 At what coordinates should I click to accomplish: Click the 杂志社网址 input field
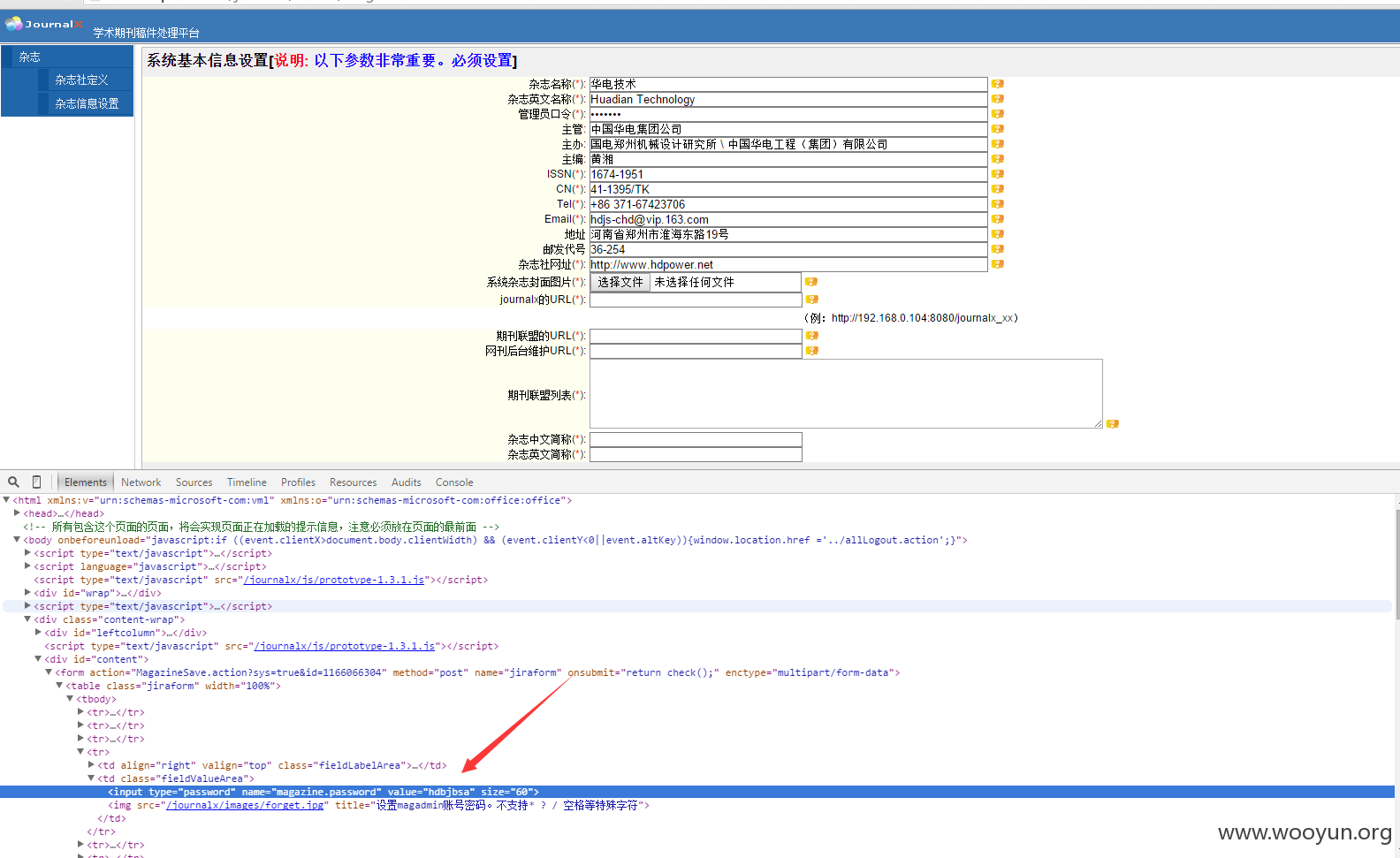point(788,264)
